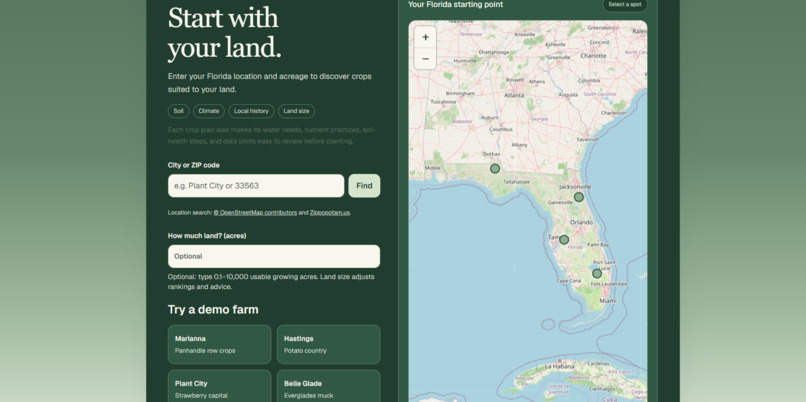Focus the acres input field
806x402 pixels.
click(274, 256)
